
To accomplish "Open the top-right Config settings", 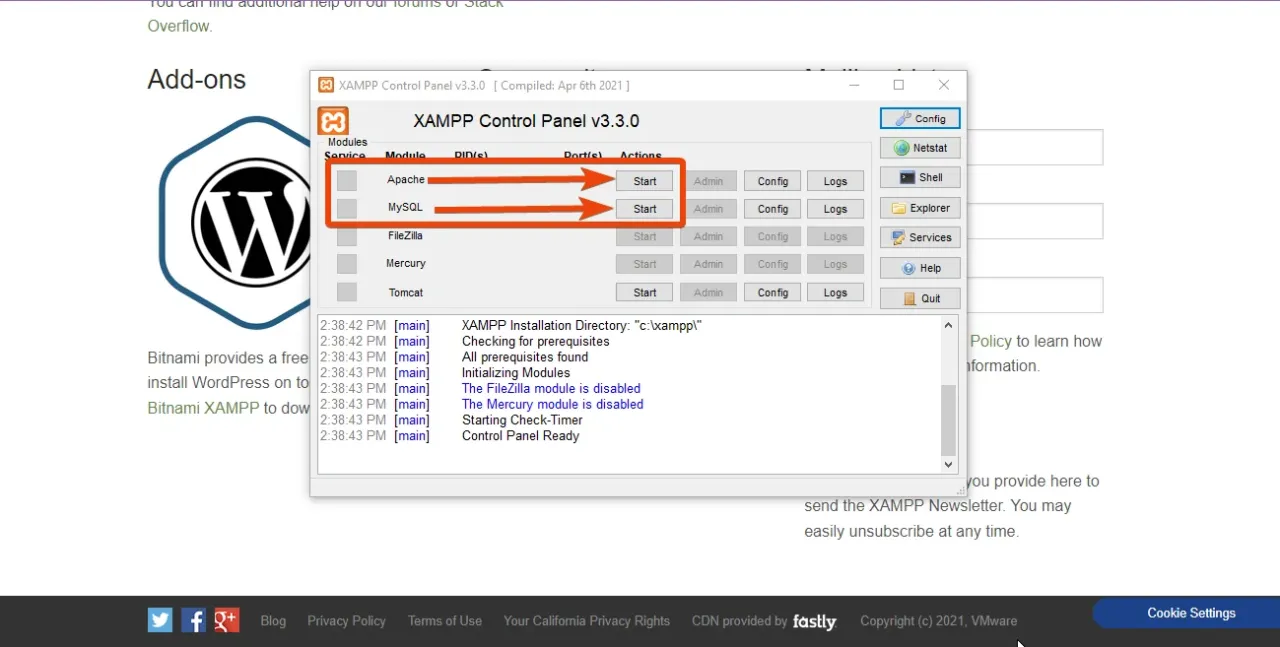I will pyautogui.click(x=919, y=118).
